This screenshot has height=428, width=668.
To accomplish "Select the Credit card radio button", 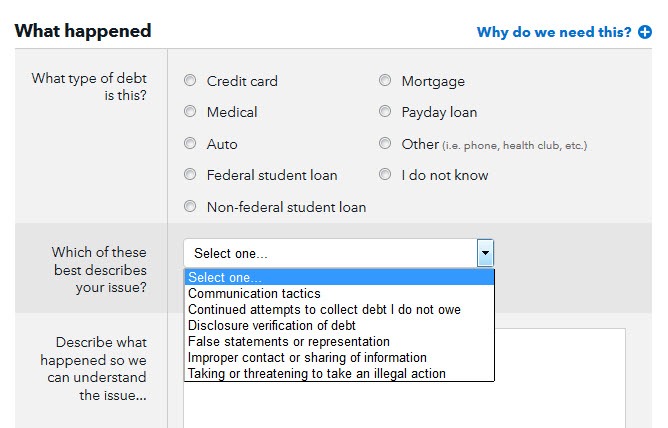I will pyautogui.click(x=190, y=81).
